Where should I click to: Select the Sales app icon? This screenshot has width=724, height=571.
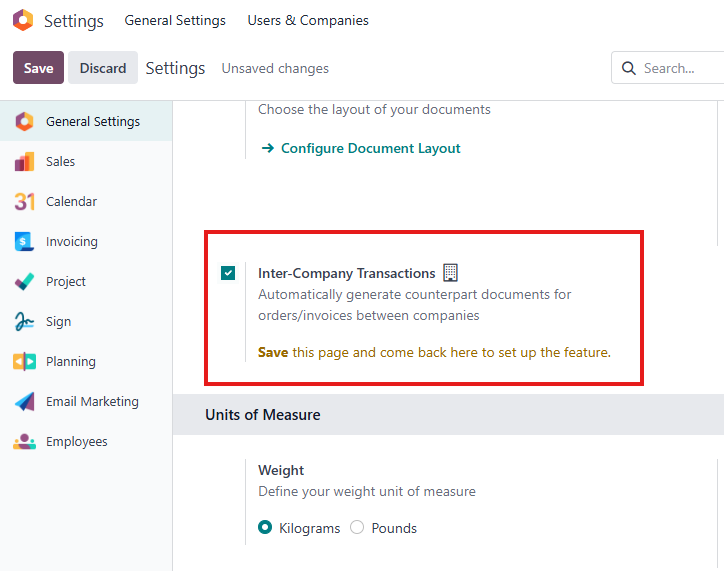[x=24, y=162]
